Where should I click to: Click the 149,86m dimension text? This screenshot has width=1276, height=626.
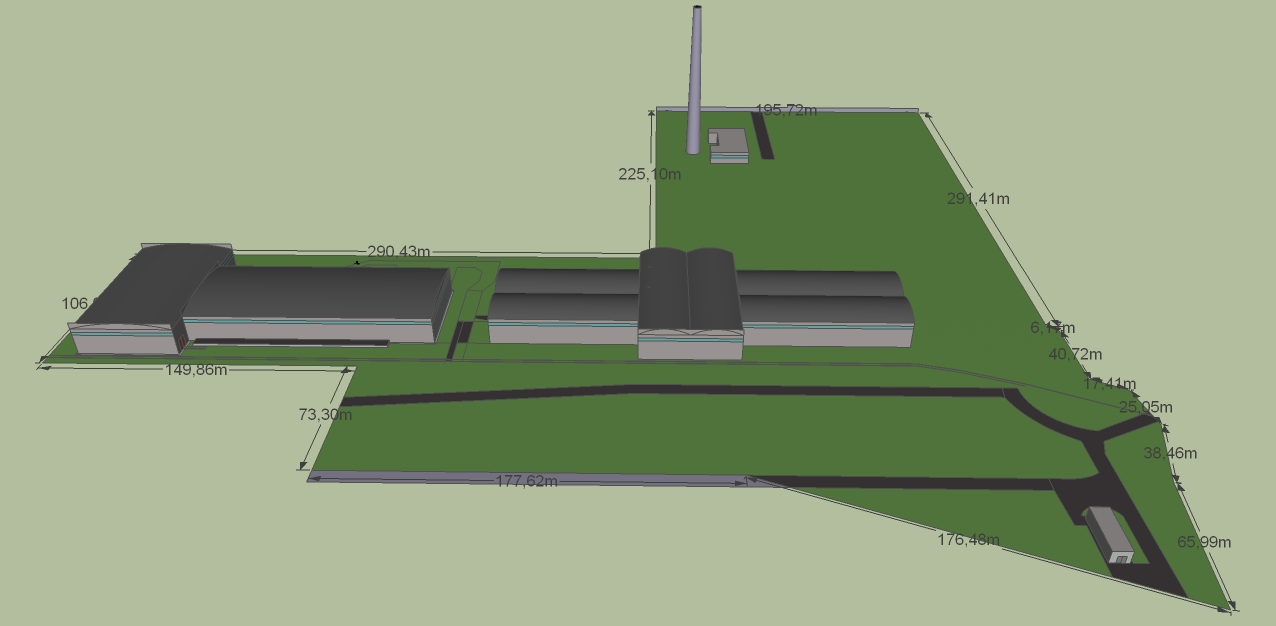(195, 369)
